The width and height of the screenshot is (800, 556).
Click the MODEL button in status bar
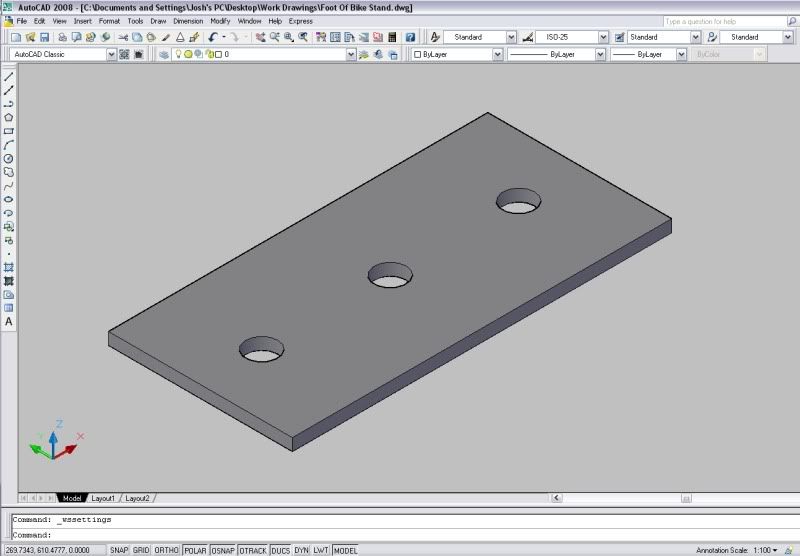[345, 550]
